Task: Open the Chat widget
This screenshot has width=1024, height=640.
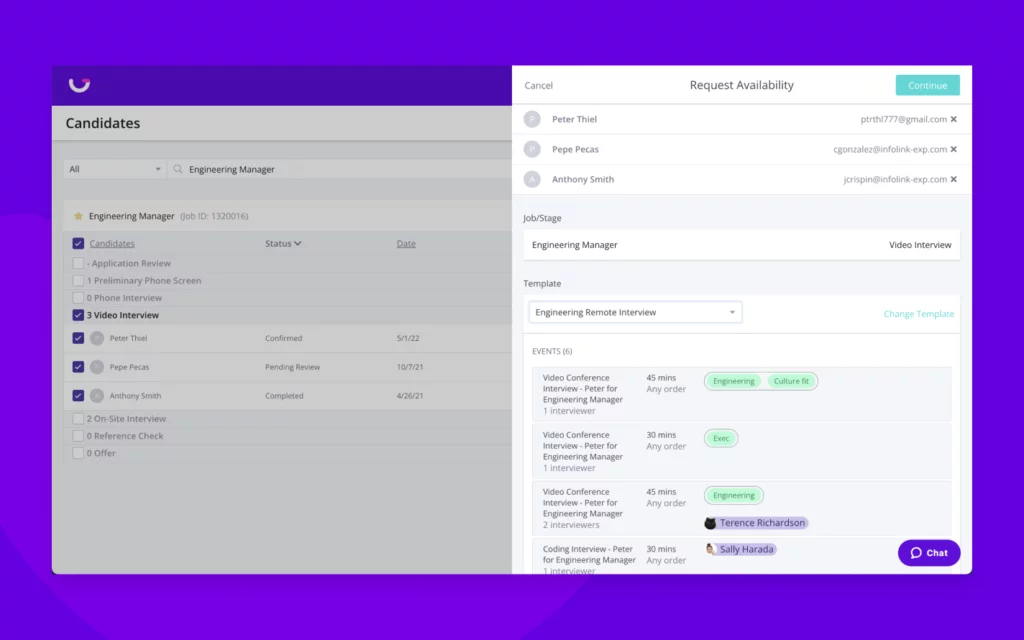Action: click(x=929, y=553)
